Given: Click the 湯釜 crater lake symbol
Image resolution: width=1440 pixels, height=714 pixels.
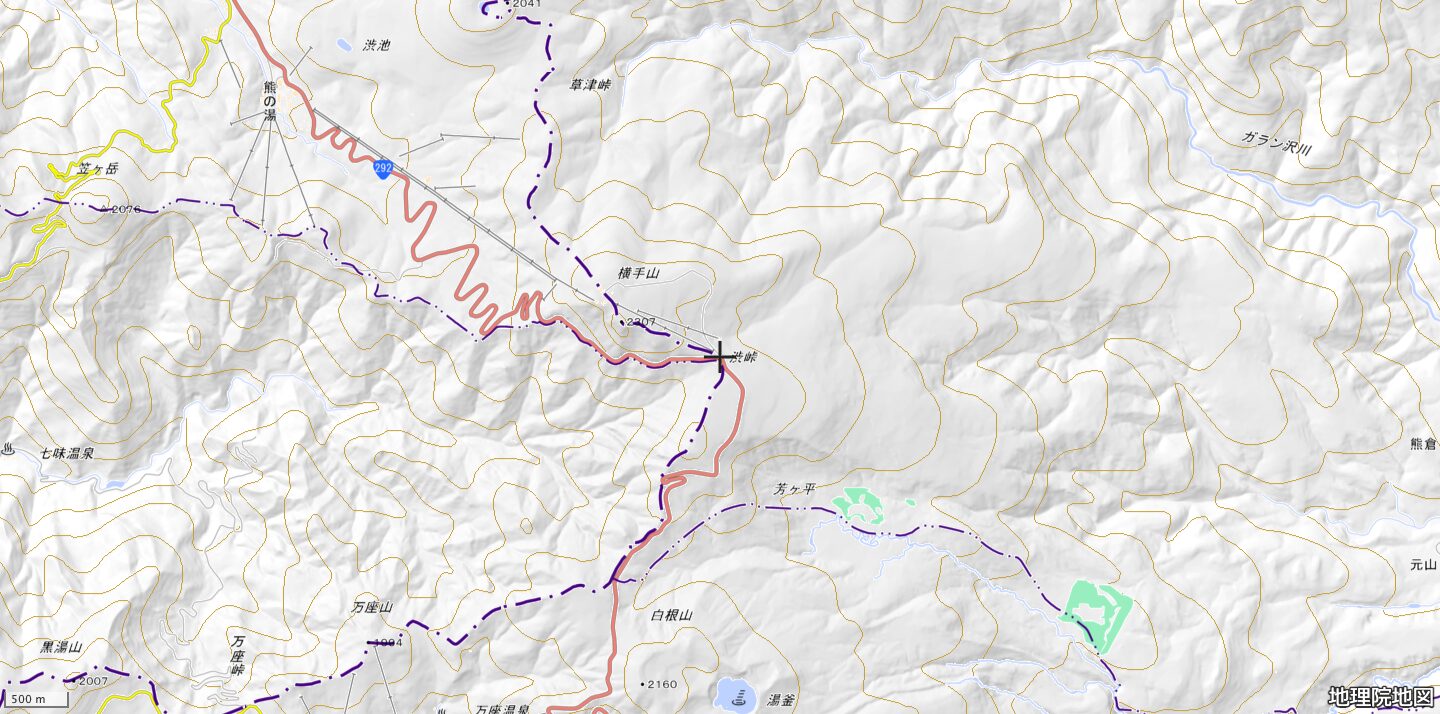Looking at the screenshot, I should pyautogui.click(x=735, y=694).
